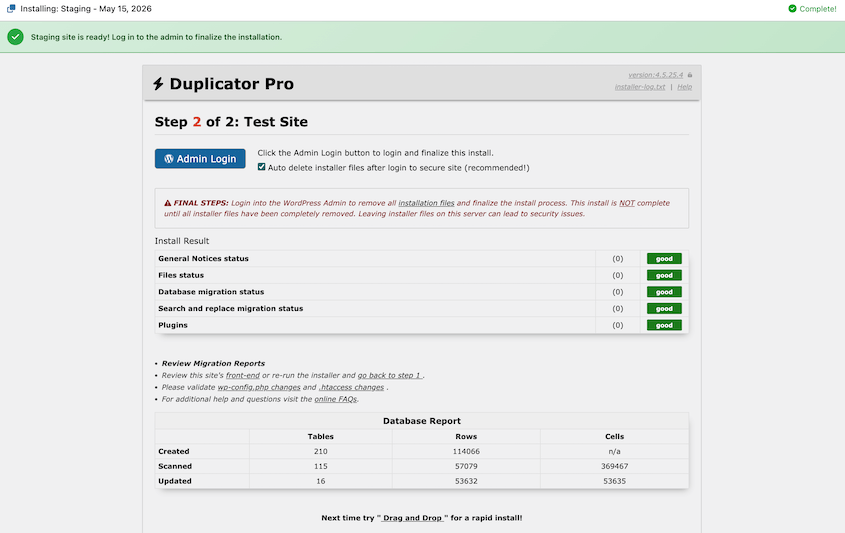The width and height of the screenshot is (845, 533).
Task: Click the Created tables value 210
Action: point(321,452)
